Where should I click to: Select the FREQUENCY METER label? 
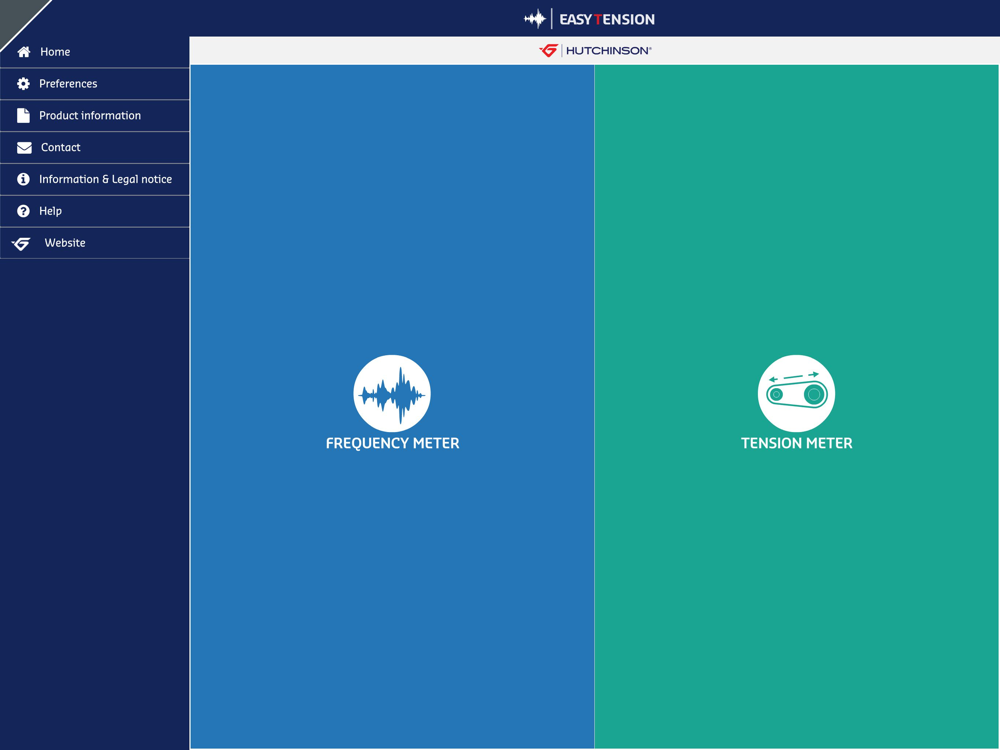coord(392,443)
